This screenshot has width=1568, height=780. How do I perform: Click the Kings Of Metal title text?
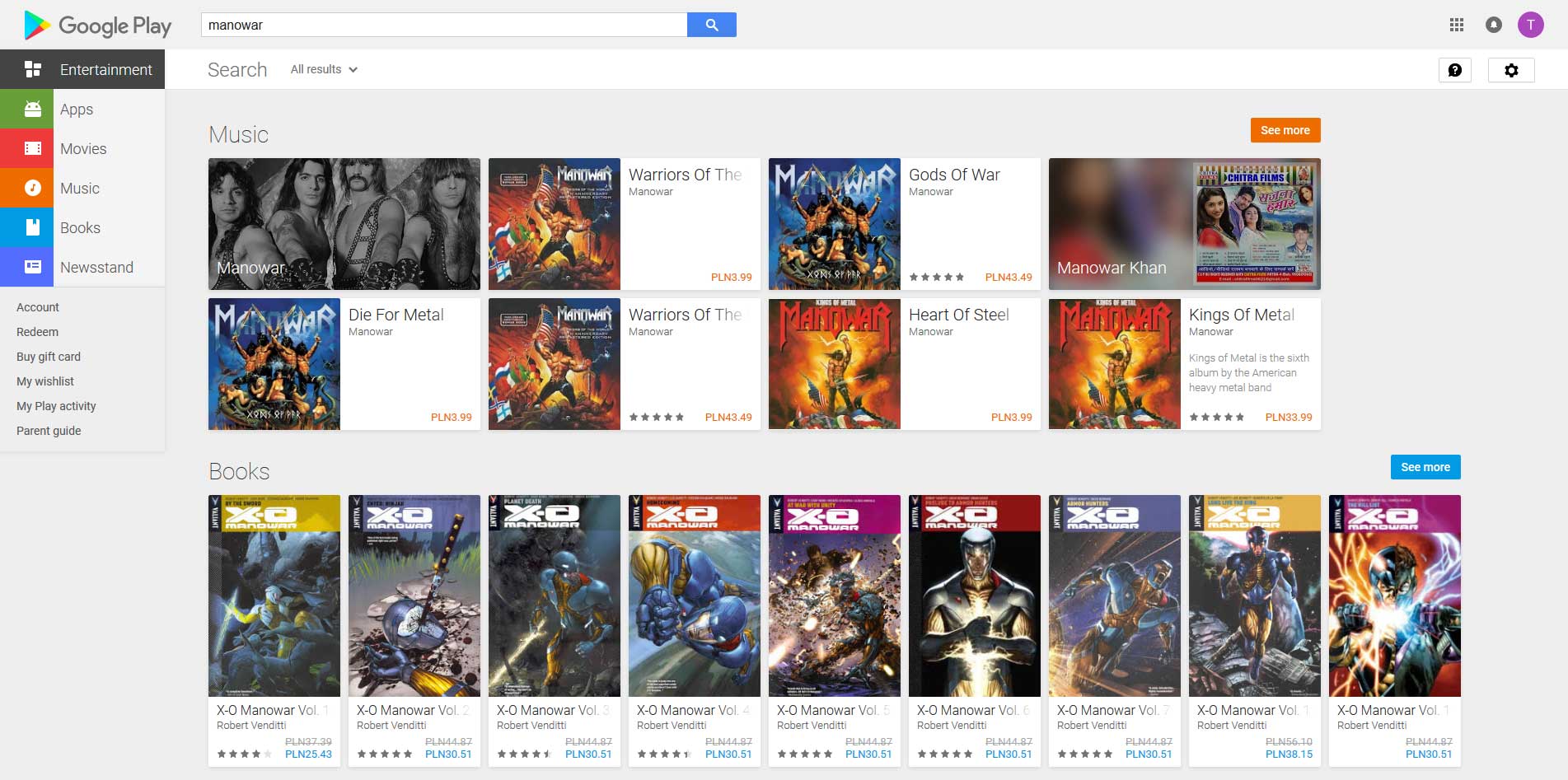coord(1242,315)
